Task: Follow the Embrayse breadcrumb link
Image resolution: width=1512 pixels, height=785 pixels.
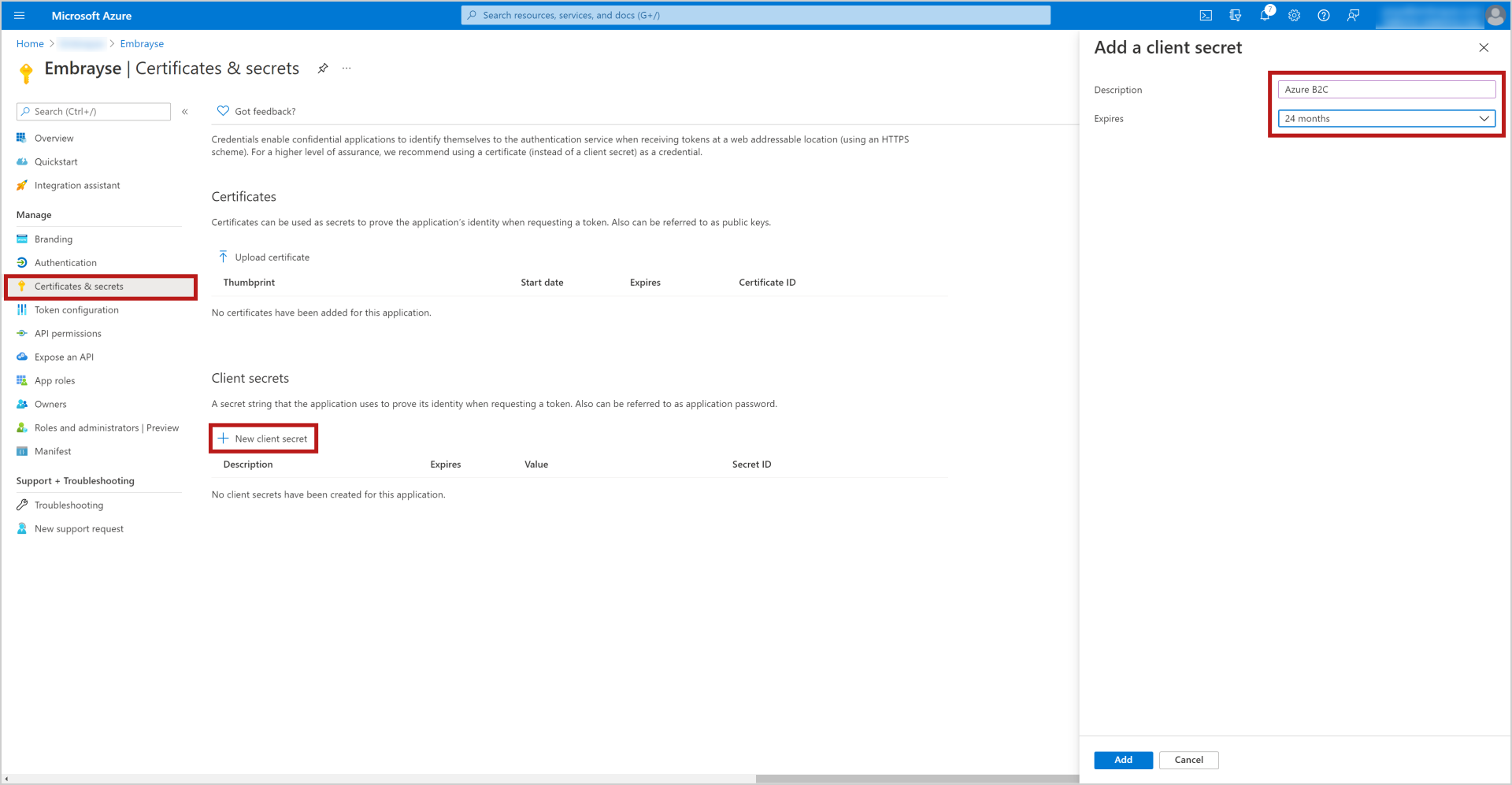Action: (x=142, y=44)
